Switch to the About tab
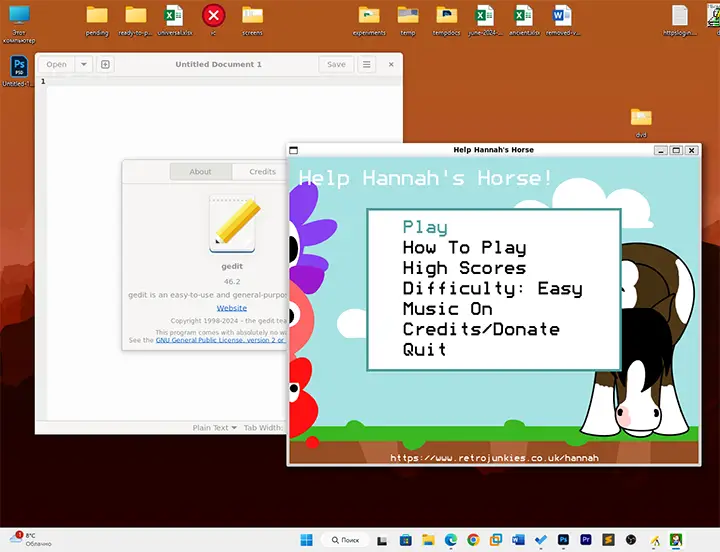 pos(201,171)
